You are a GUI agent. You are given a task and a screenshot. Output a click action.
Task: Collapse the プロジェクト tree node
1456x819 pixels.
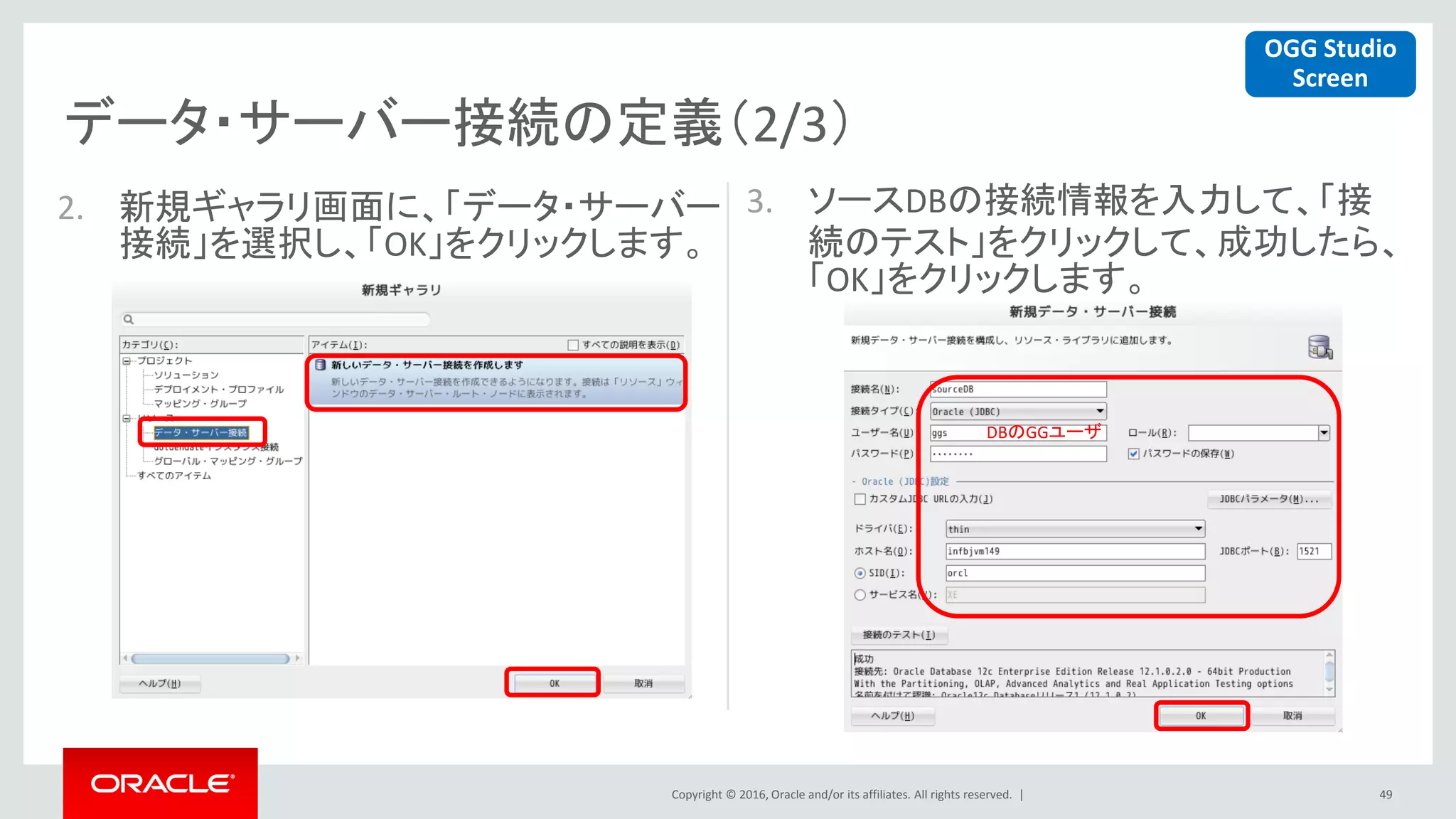click(127, 361)
